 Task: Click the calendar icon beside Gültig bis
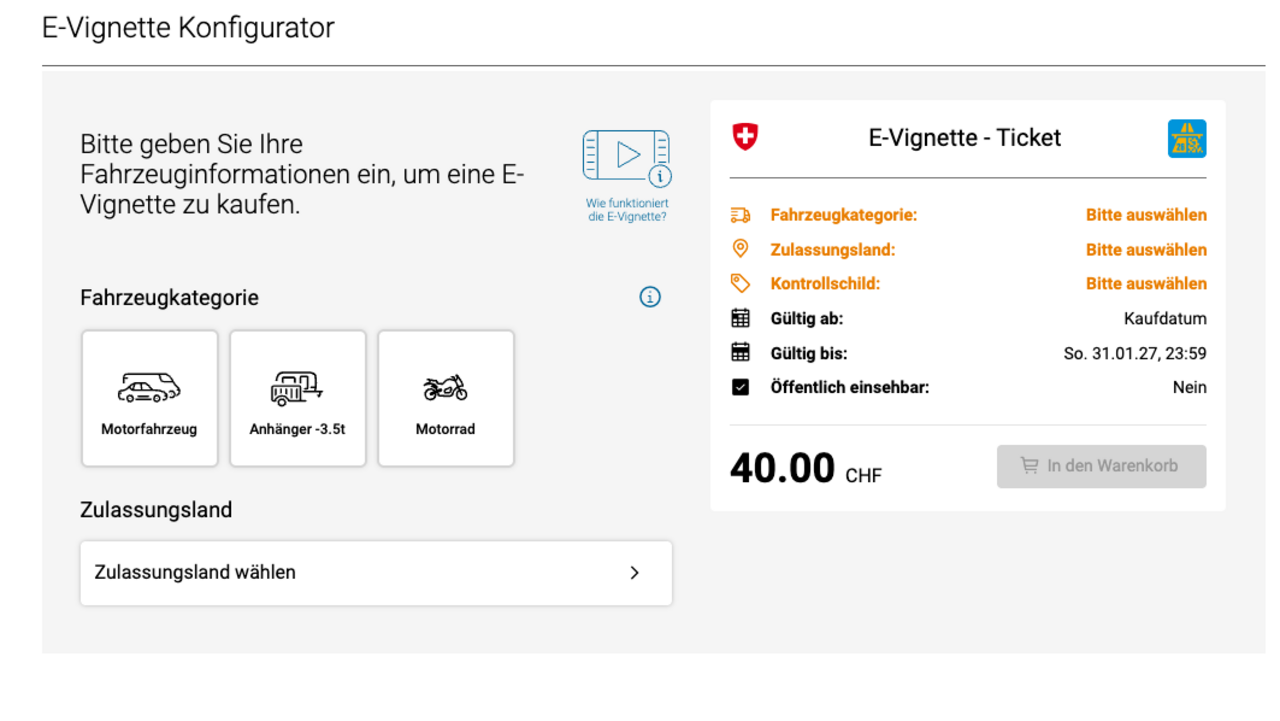(x=741, y=352)
